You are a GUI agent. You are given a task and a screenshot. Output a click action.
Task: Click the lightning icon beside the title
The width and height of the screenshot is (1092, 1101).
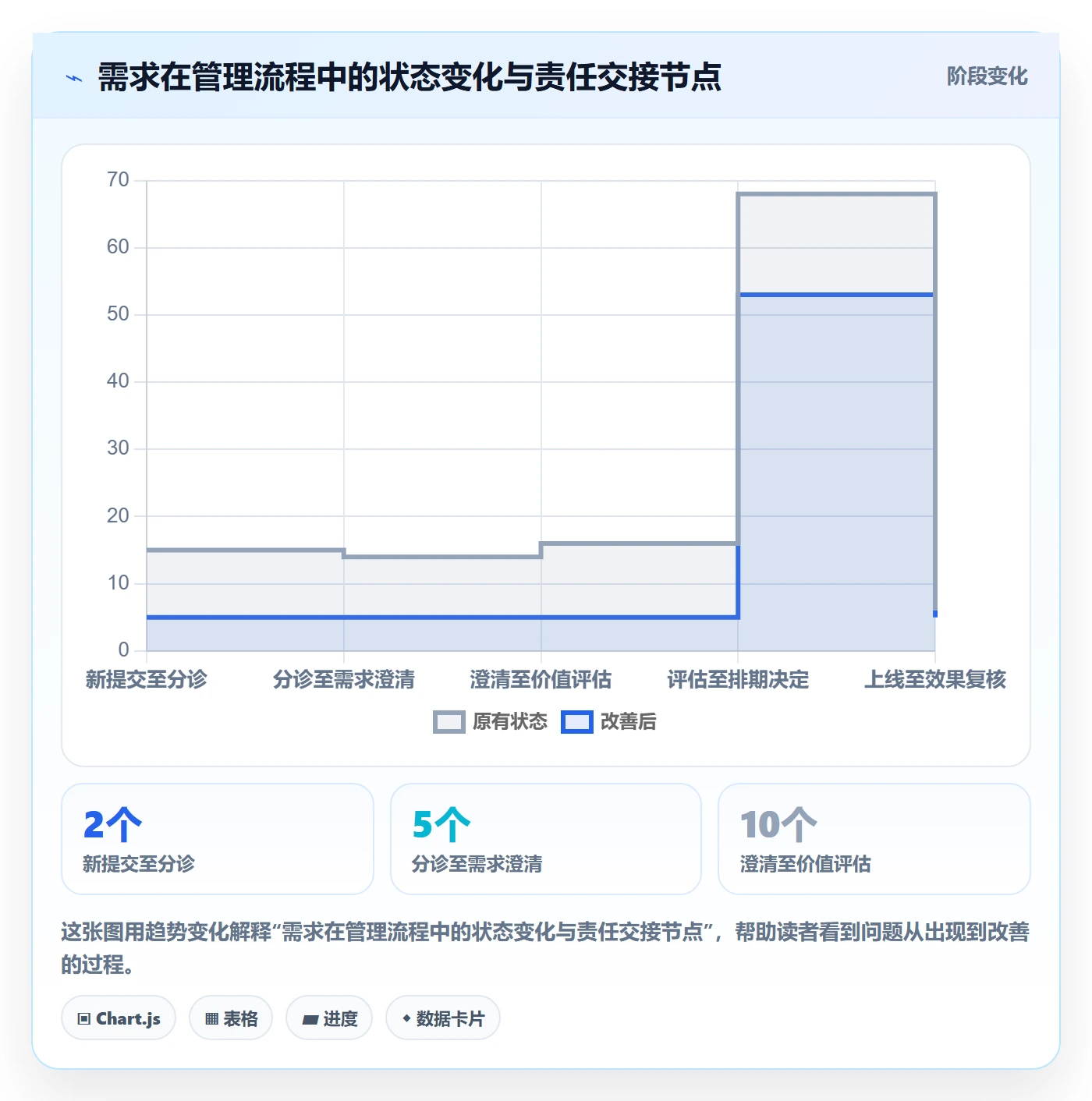74,78
